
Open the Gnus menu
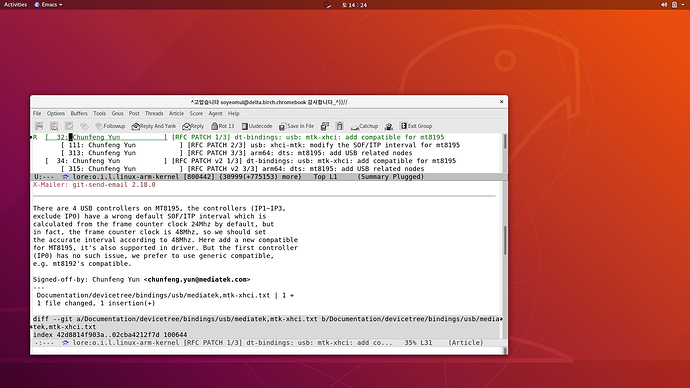pyautogui.click(x=117, y=113)
